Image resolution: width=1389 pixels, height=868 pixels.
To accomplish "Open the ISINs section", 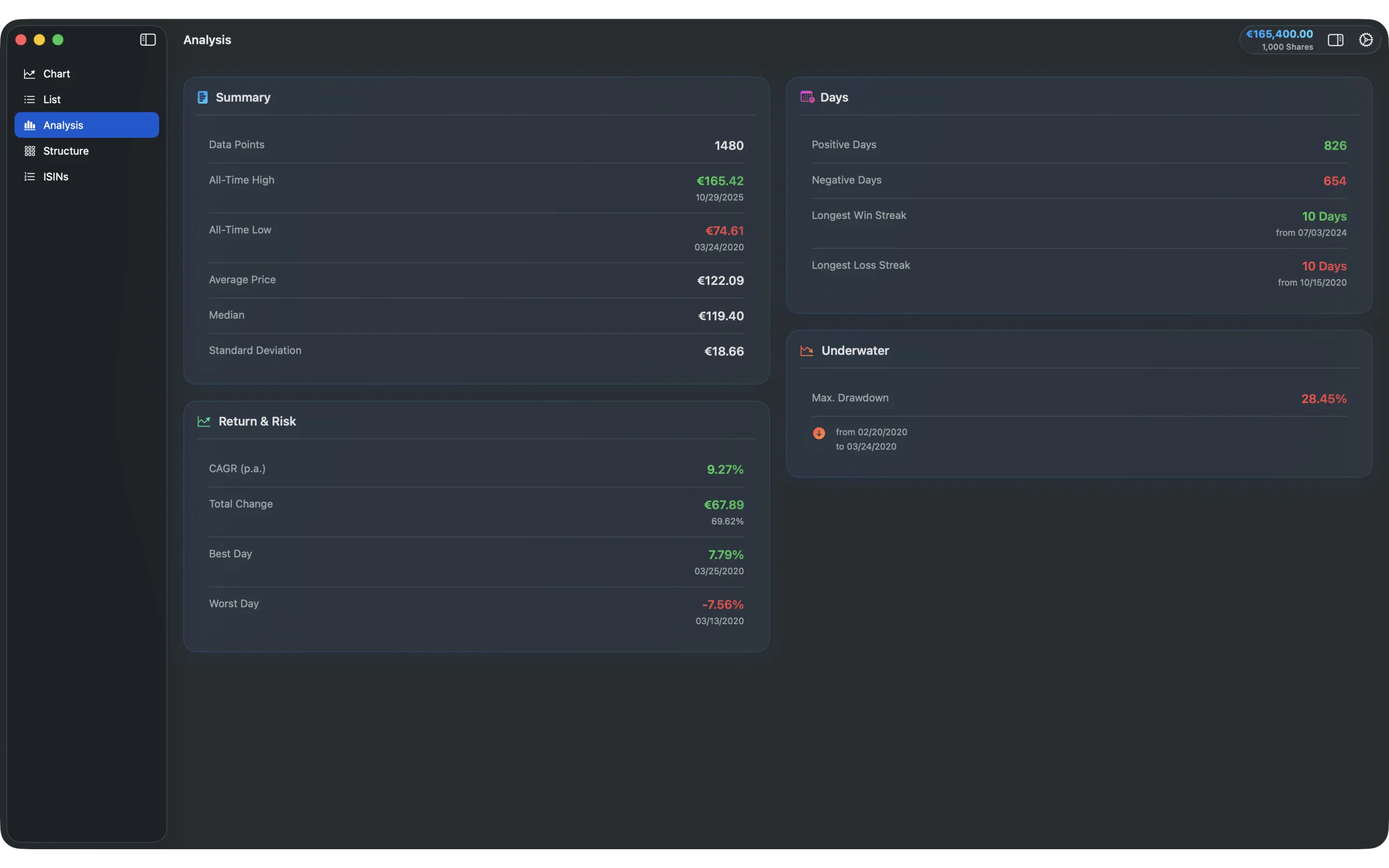I will click(x=55, y=176).
